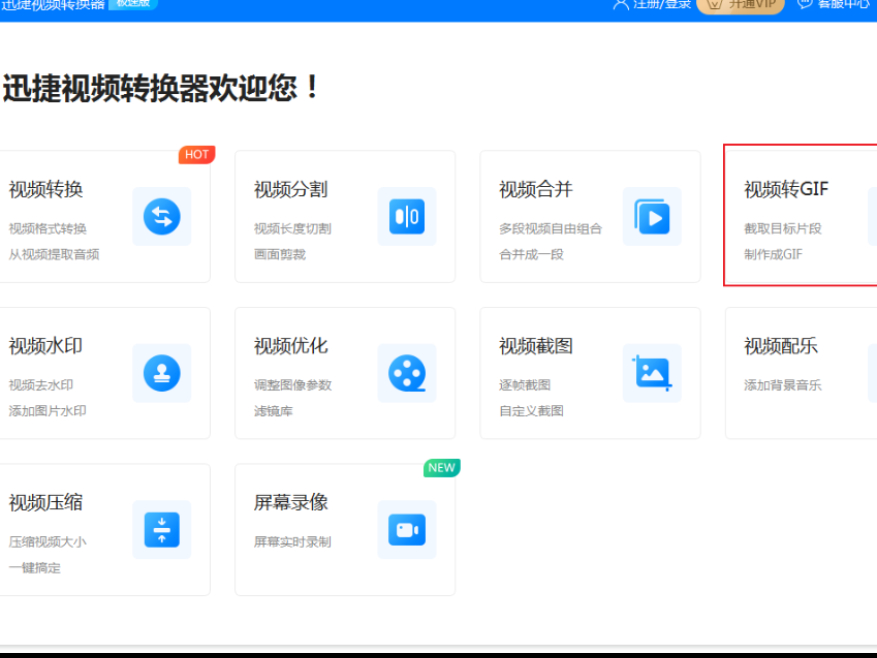This screenshot has width=877, height=658.
Task: Click the video split icon
Action: 407,217
